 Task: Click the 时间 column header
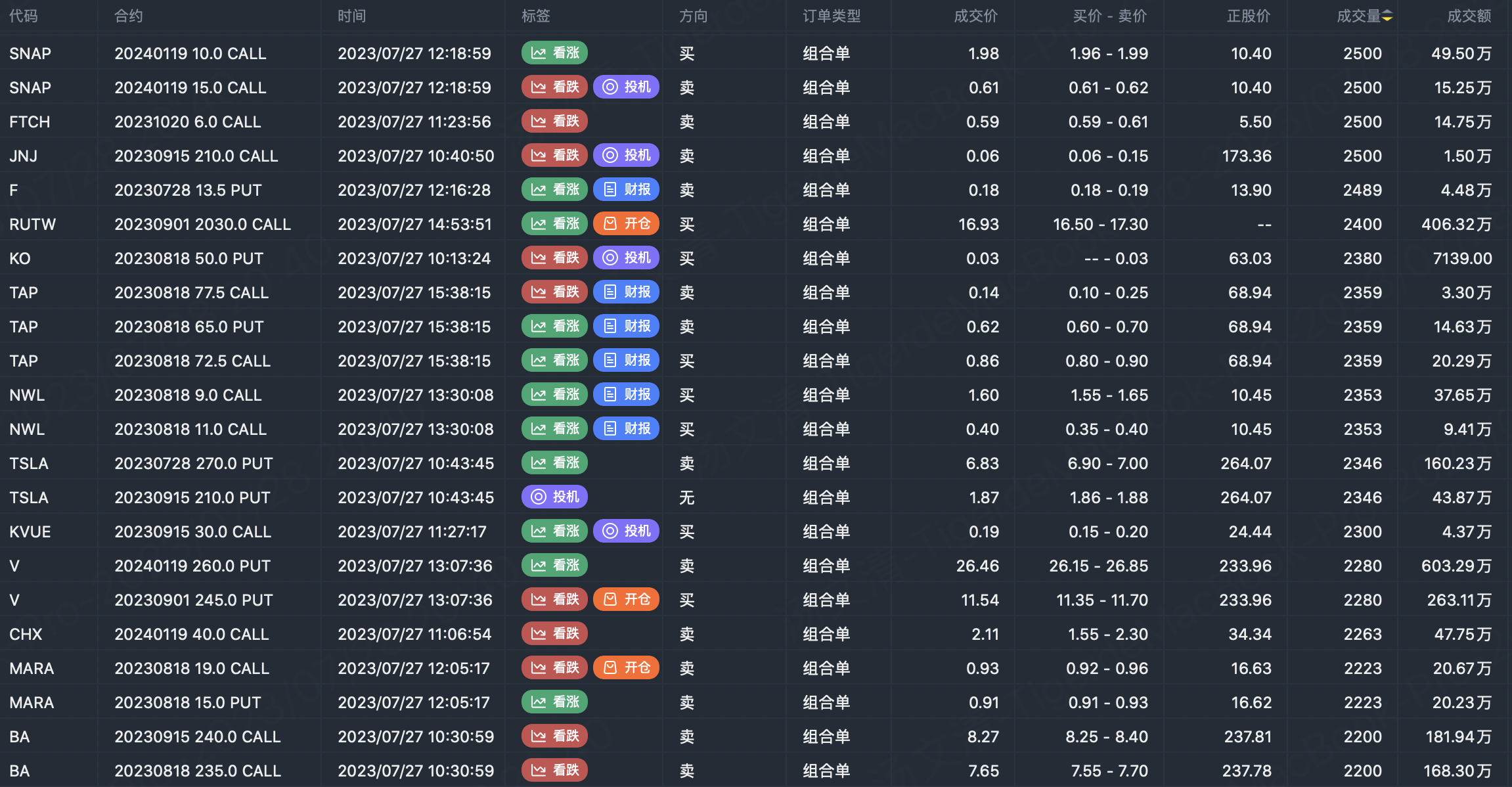click(x=352, y=16)
